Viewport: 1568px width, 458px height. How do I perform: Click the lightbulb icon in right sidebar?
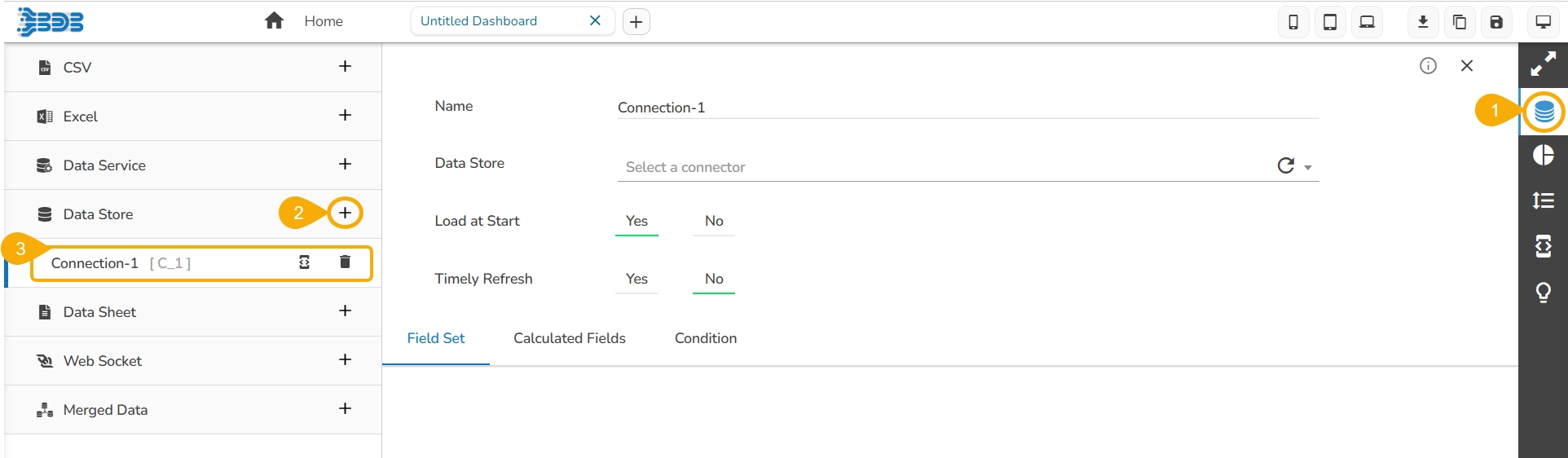[1544, 292]
